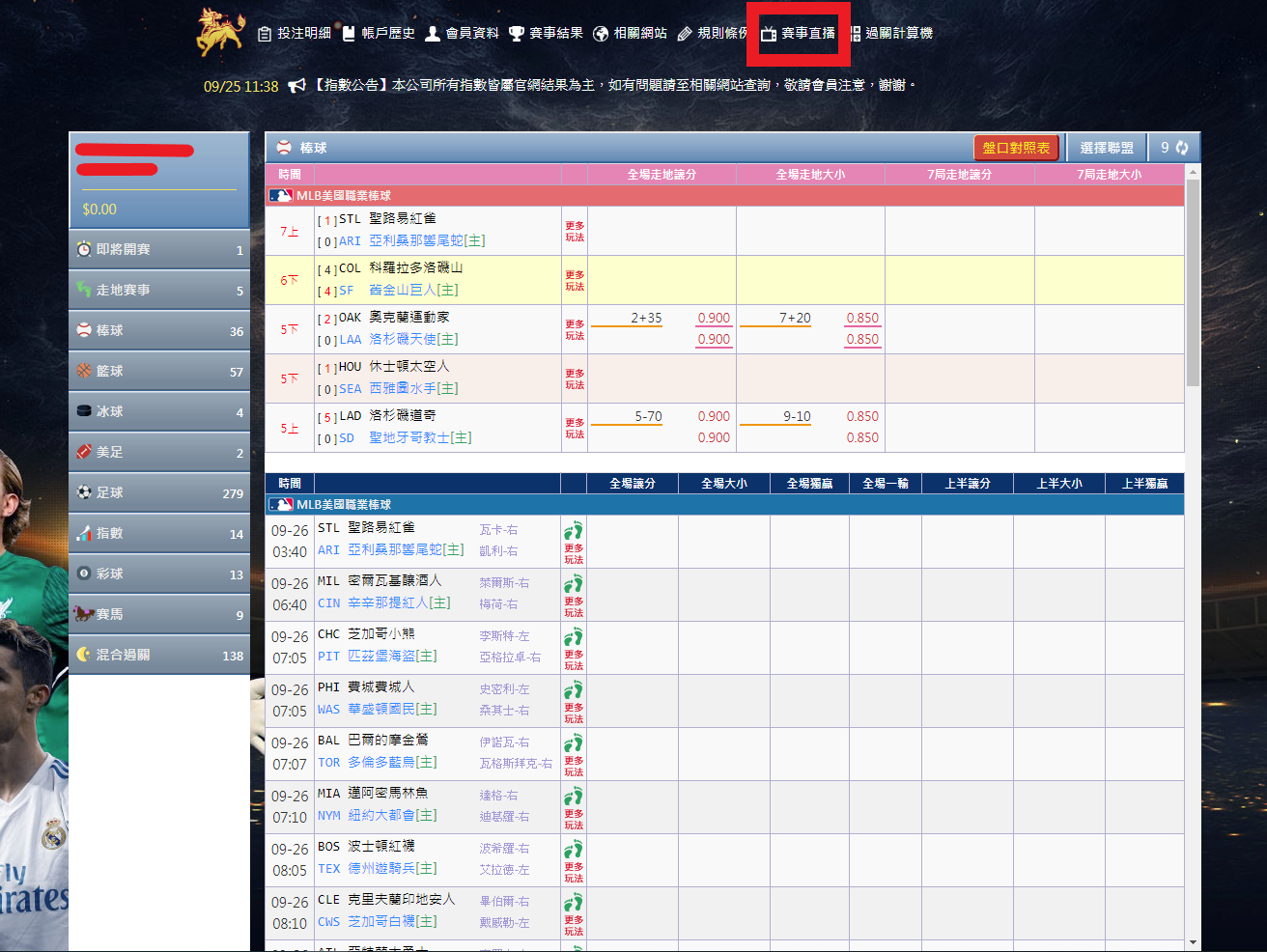The image size is (1267, 952).
Task: Click footprints icon for BAL vs TOR game
Action: coord(574,743)
